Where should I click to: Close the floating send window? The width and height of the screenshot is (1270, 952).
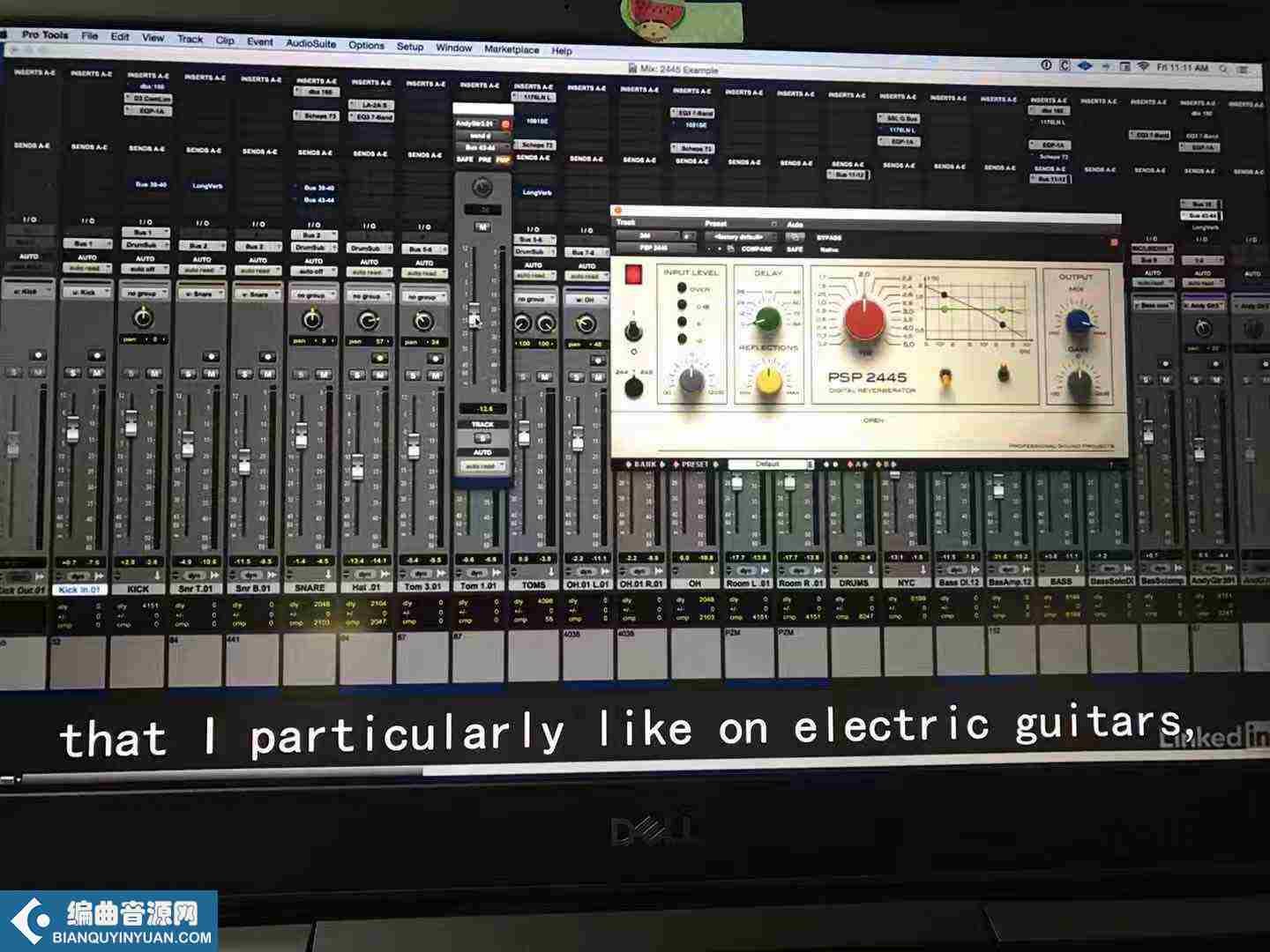click(x=505, y=124)
